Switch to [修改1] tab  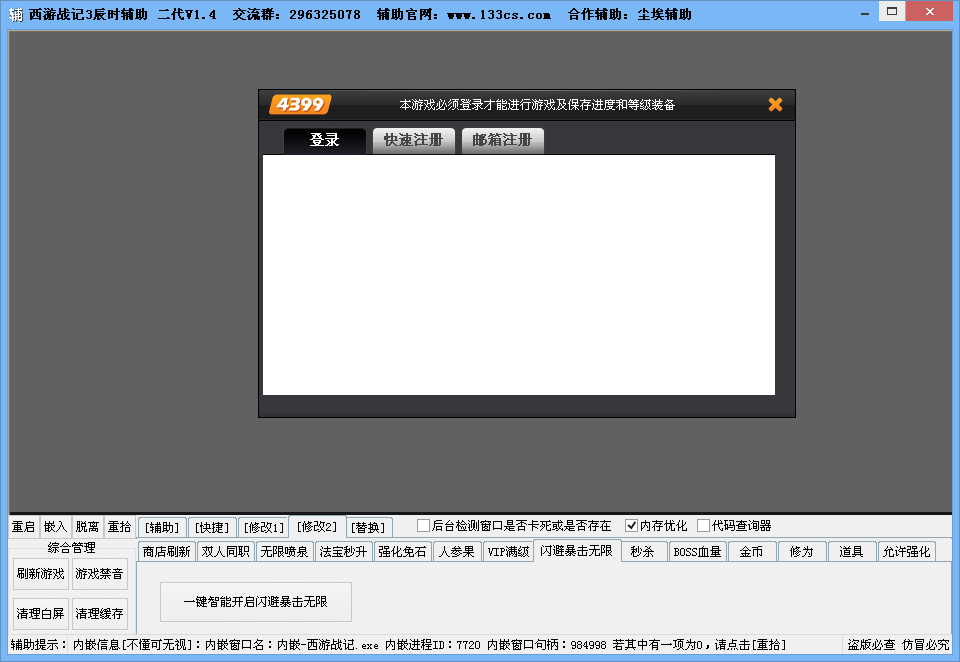[x=264, y=527]
